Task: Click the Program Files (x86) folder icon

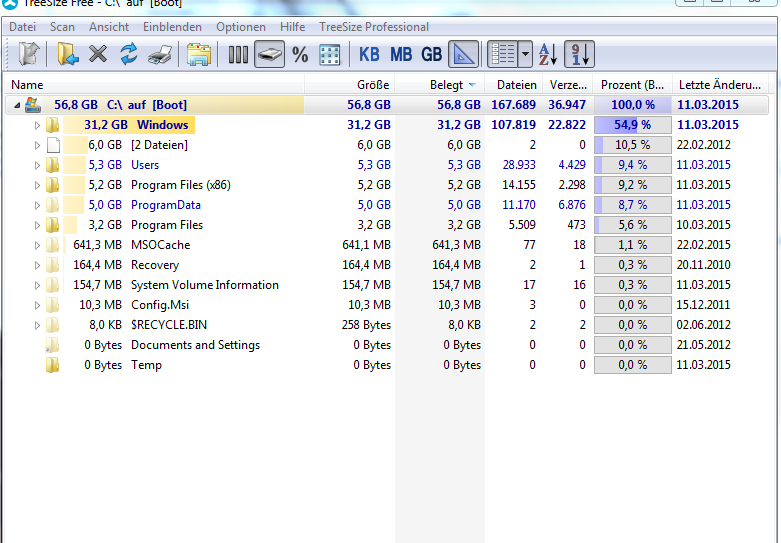Action: point(53,185)
